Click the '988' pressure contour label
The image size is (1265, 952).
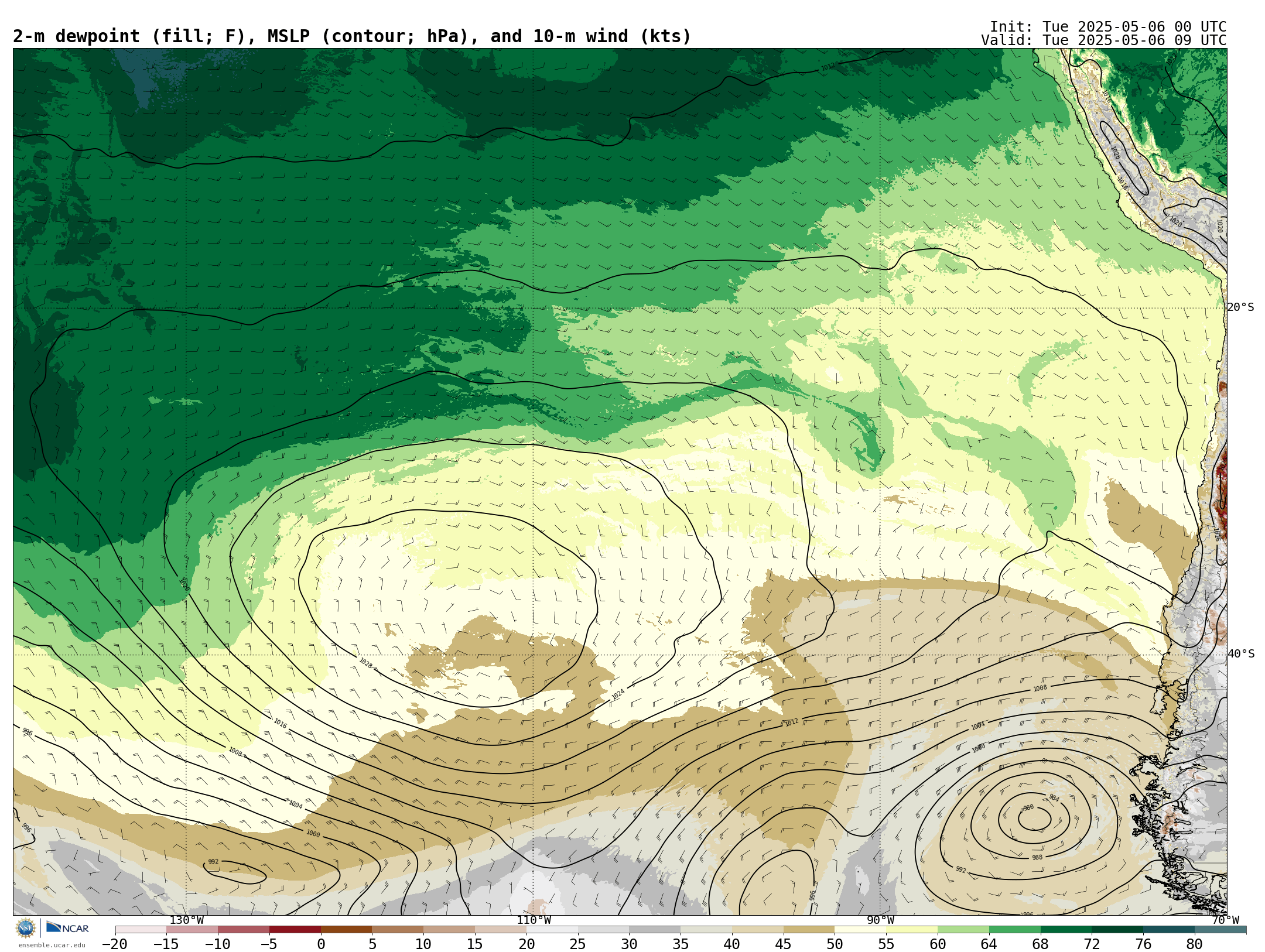coord(1037,858)
